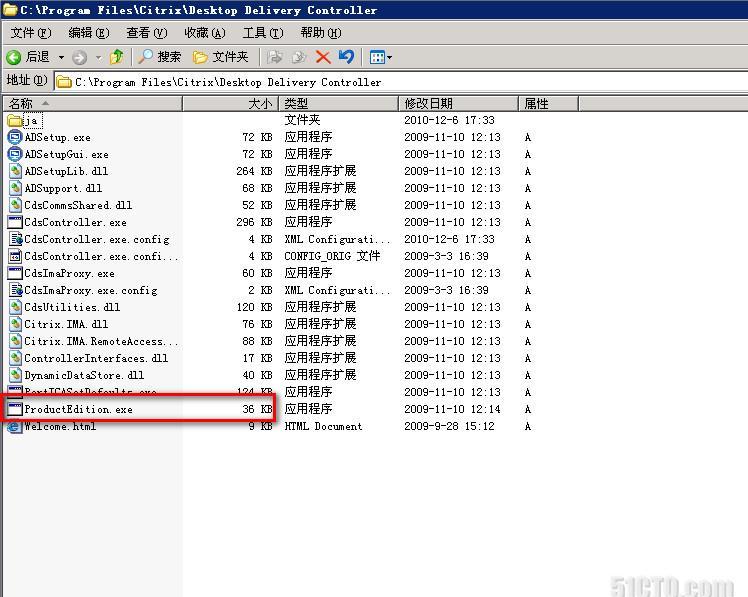The height and width of the screenshot is (597, 748).
Task: Sort by 属性 column header
Action: click(x=548, y=104)
